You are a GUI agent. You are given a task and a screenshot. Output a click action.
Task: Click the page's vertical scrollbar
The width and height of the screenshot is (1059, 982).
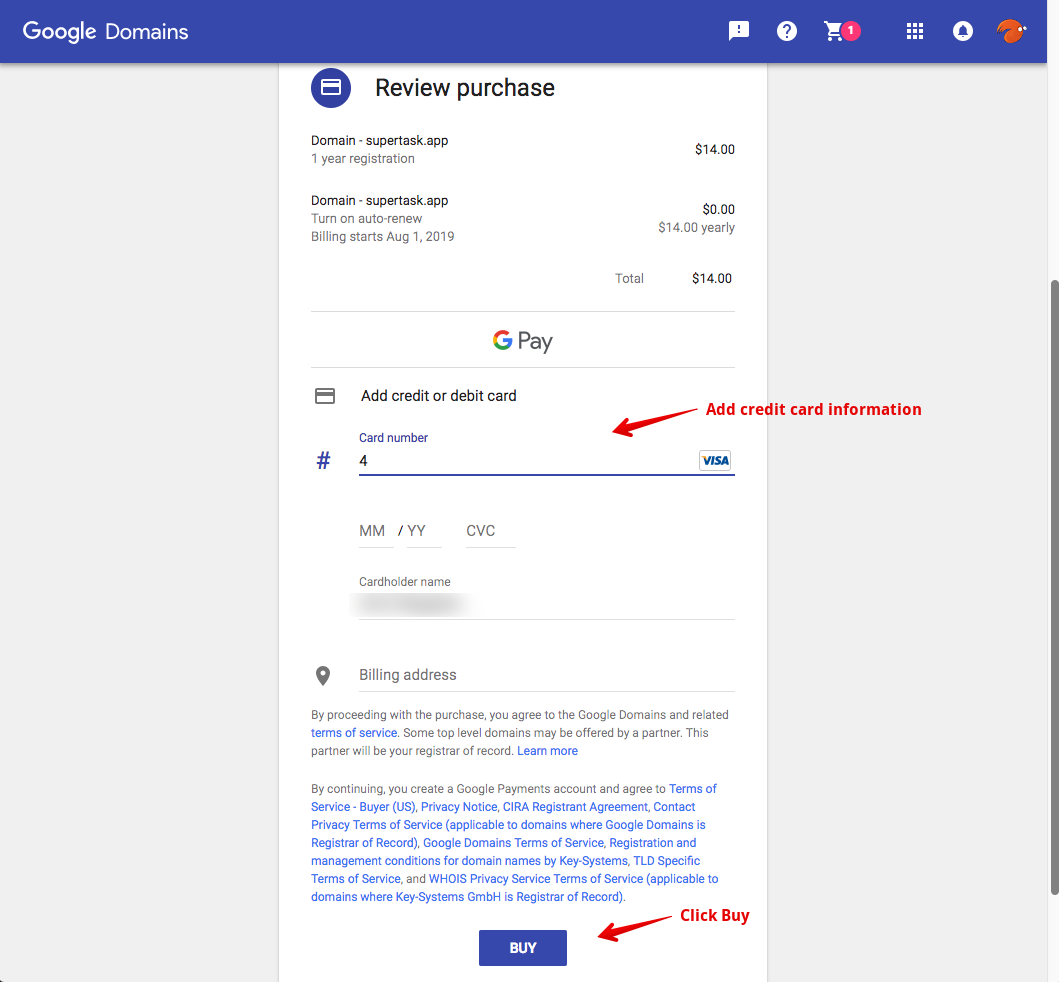click(1054, 588)
